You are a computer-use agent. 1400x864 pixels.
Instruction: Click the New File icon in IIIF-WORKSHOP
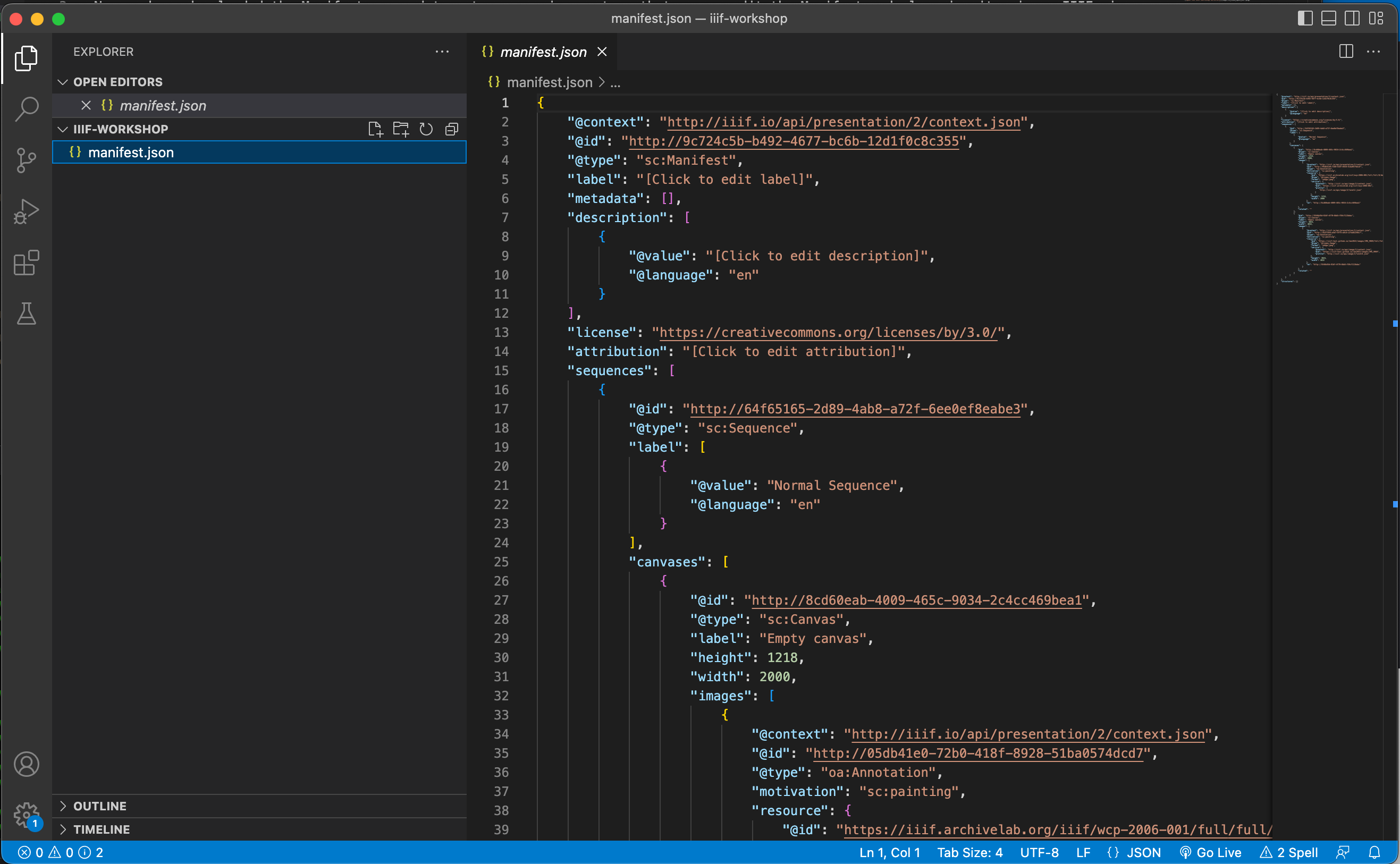click(x=375, y=129)
